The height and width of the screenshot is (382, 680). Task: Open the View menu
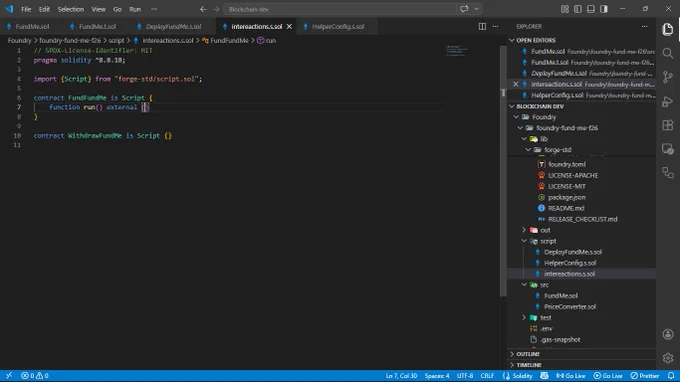98,9
